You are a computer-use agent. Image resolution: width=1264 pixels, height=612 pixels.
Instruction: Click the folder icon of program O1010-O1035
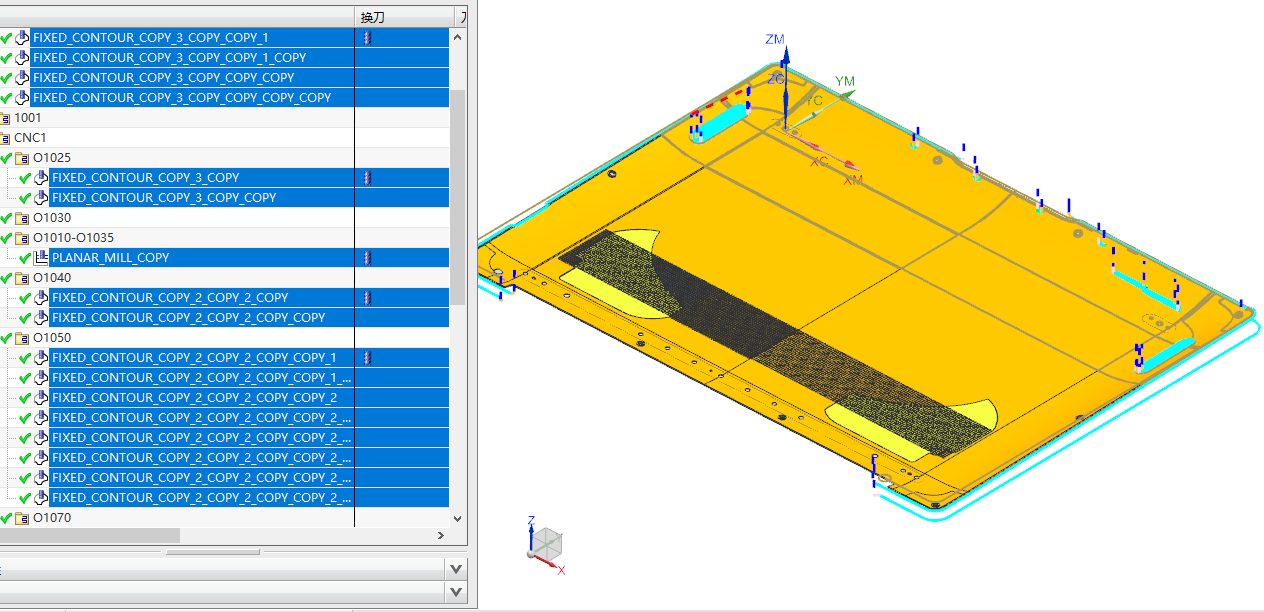pos(22,238)
